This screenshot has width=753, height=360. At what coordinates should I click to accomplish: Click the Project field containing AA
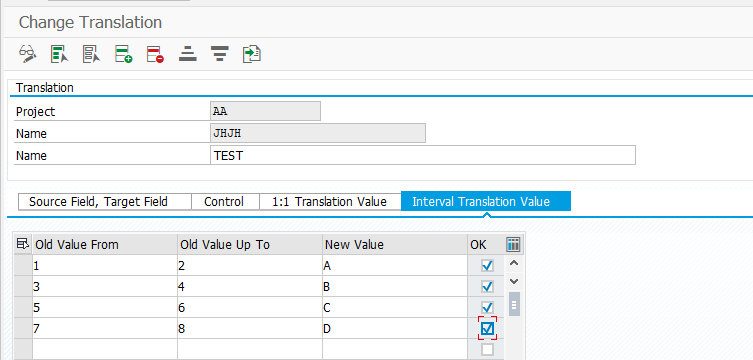pyautogui.click(x=265, y=111)
